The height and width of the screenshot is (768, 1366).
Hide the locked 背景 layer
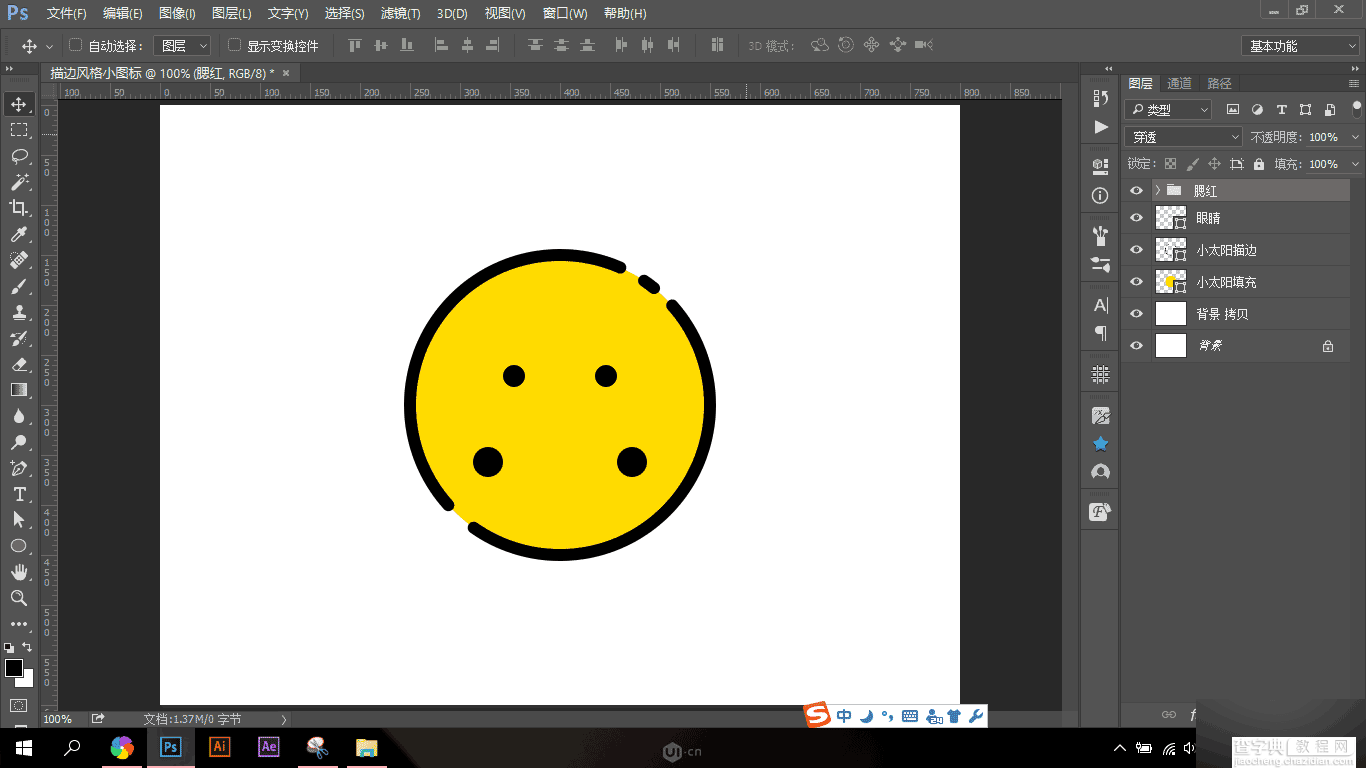(x=1136, y=346)
